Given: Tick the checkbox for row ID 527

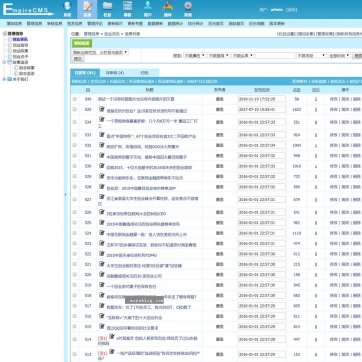Looking at the screenshot, I should click(75, 199).
